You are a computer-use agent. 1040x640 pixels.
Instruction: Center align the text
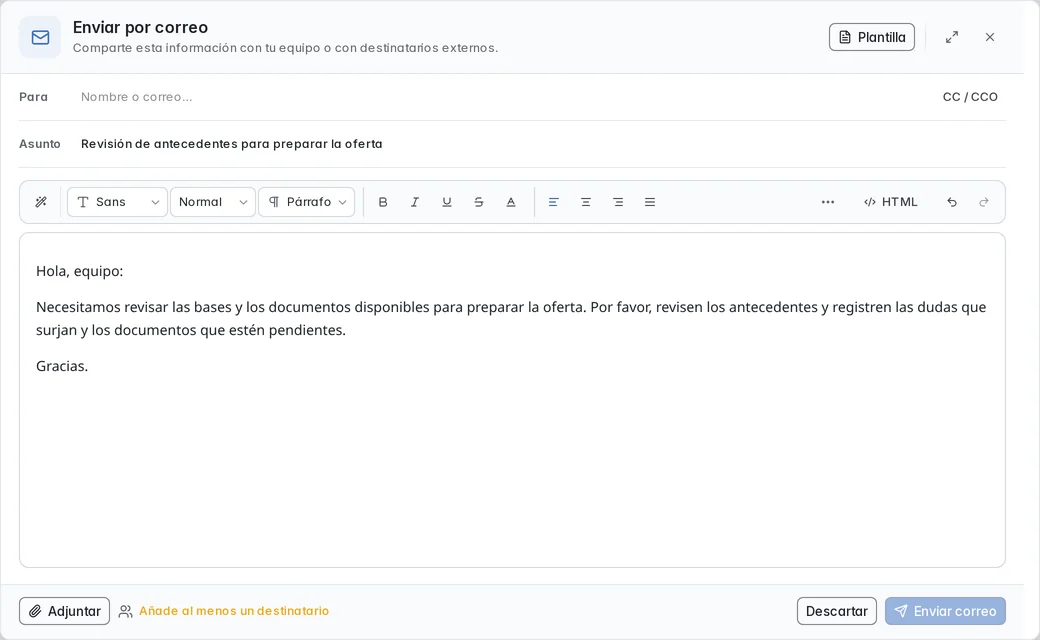(x=586, y=202)
